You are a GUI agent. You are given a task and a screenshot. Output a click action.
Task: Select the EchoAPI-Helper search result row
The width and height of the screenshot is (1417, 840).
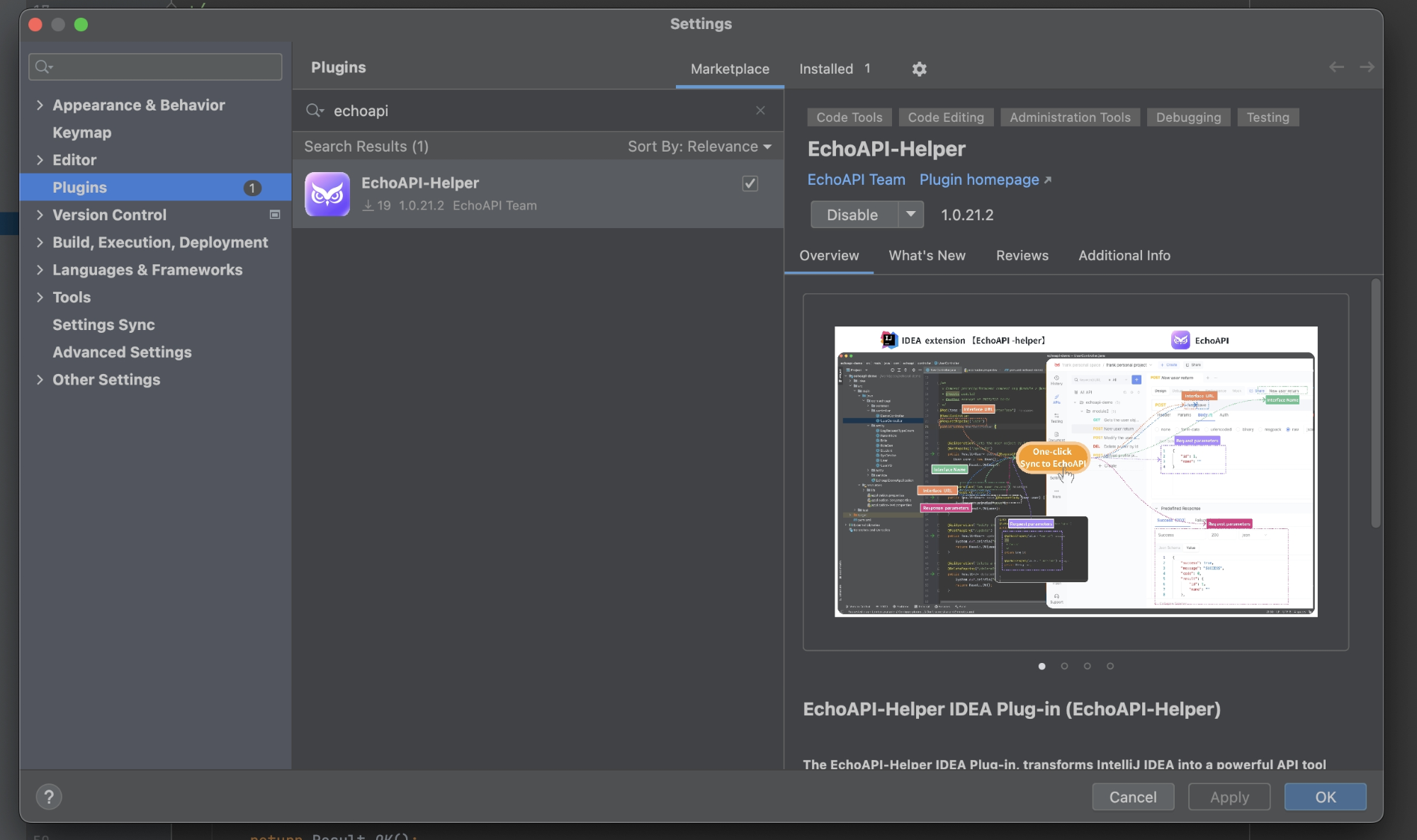click(x=538, y=193)
